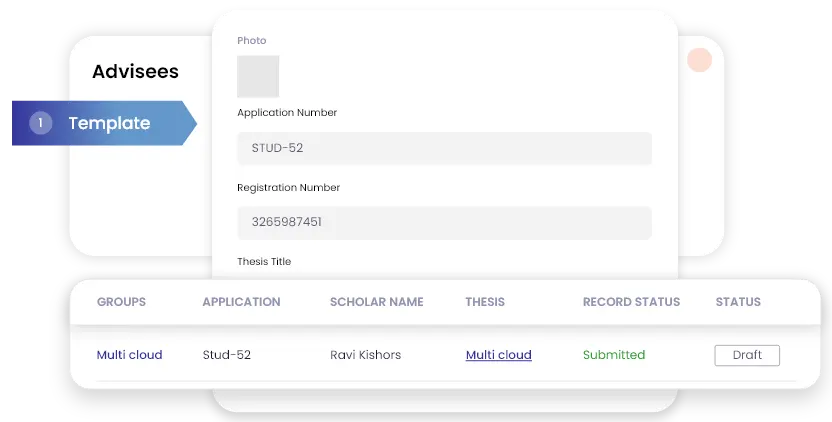Click the Application Number field with STUD-52

[444, 148]
